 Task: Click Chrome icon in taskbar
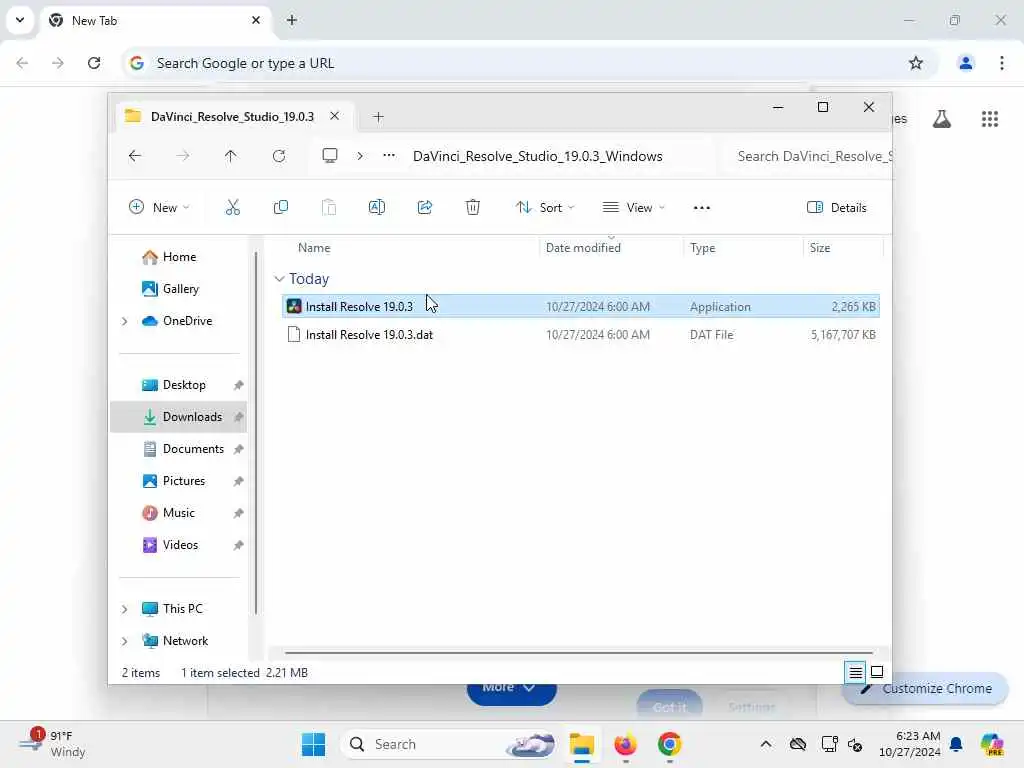(669, 744)
